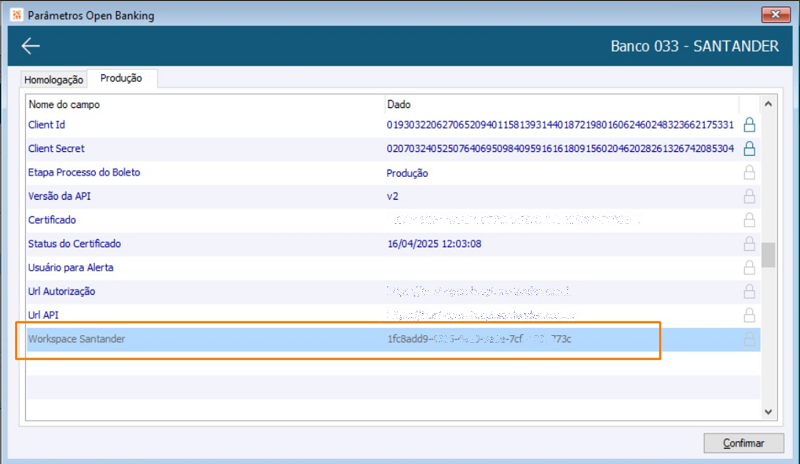The image size is (800, 464).
Task: Click the v2 API version value
Action: 392,197
